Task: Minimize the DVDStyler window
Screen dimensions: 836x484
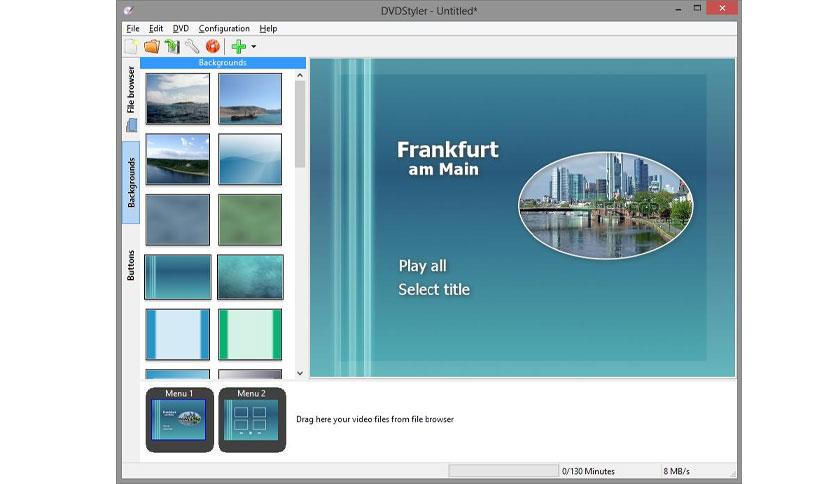Action: [x=678, y=9]
